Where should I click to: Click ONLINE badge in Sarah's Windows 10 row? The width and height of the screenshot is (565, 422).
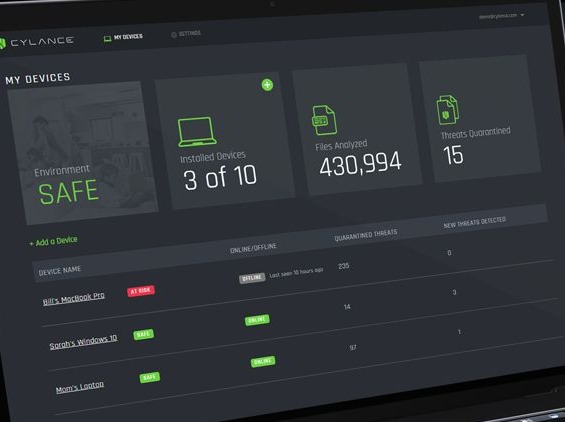coord(257,320)
